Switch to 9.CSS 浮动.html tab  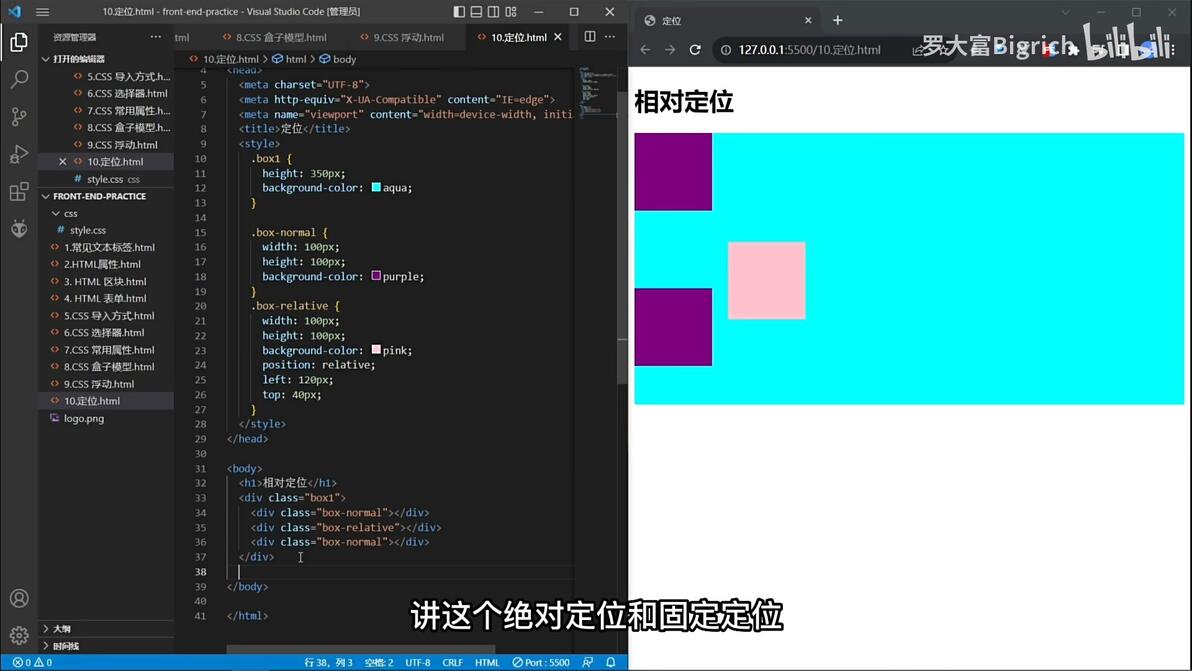[x=402, y=37]
